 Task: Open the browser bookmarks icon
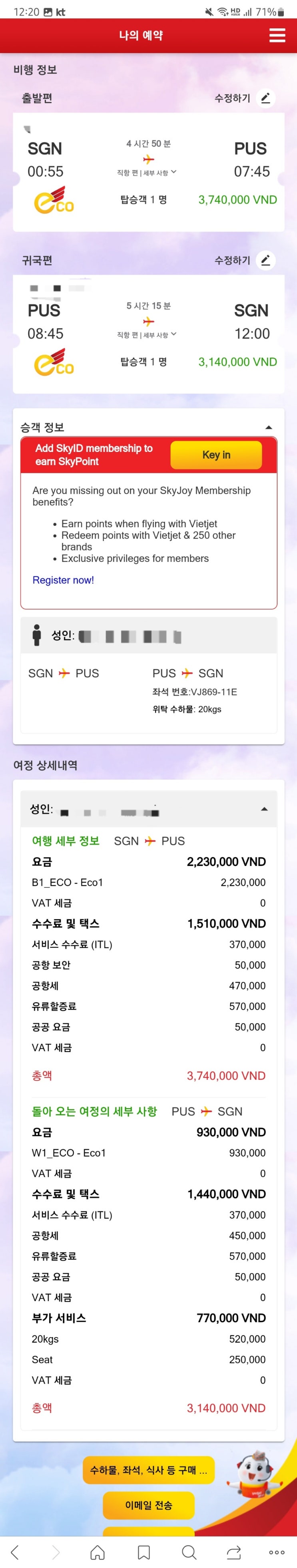click(x=144, y=1552)
